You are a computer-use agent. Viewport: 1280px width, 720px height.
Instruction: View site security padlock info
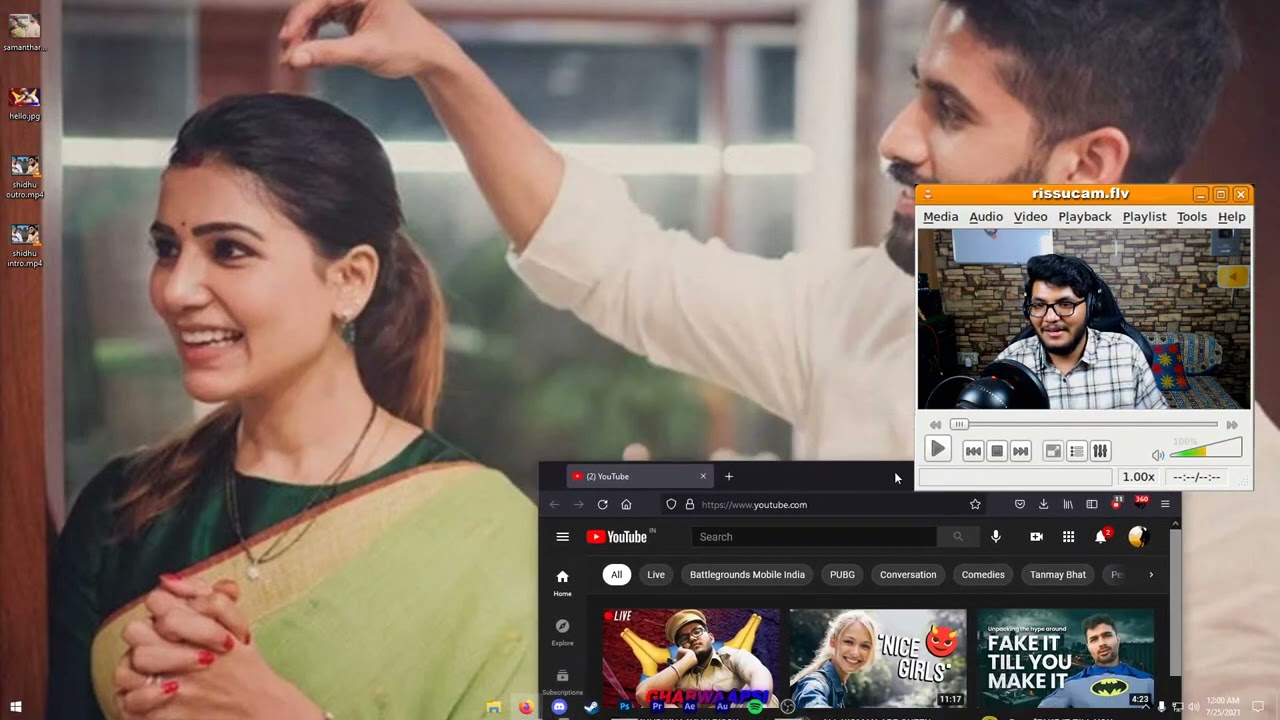point(689,504)
